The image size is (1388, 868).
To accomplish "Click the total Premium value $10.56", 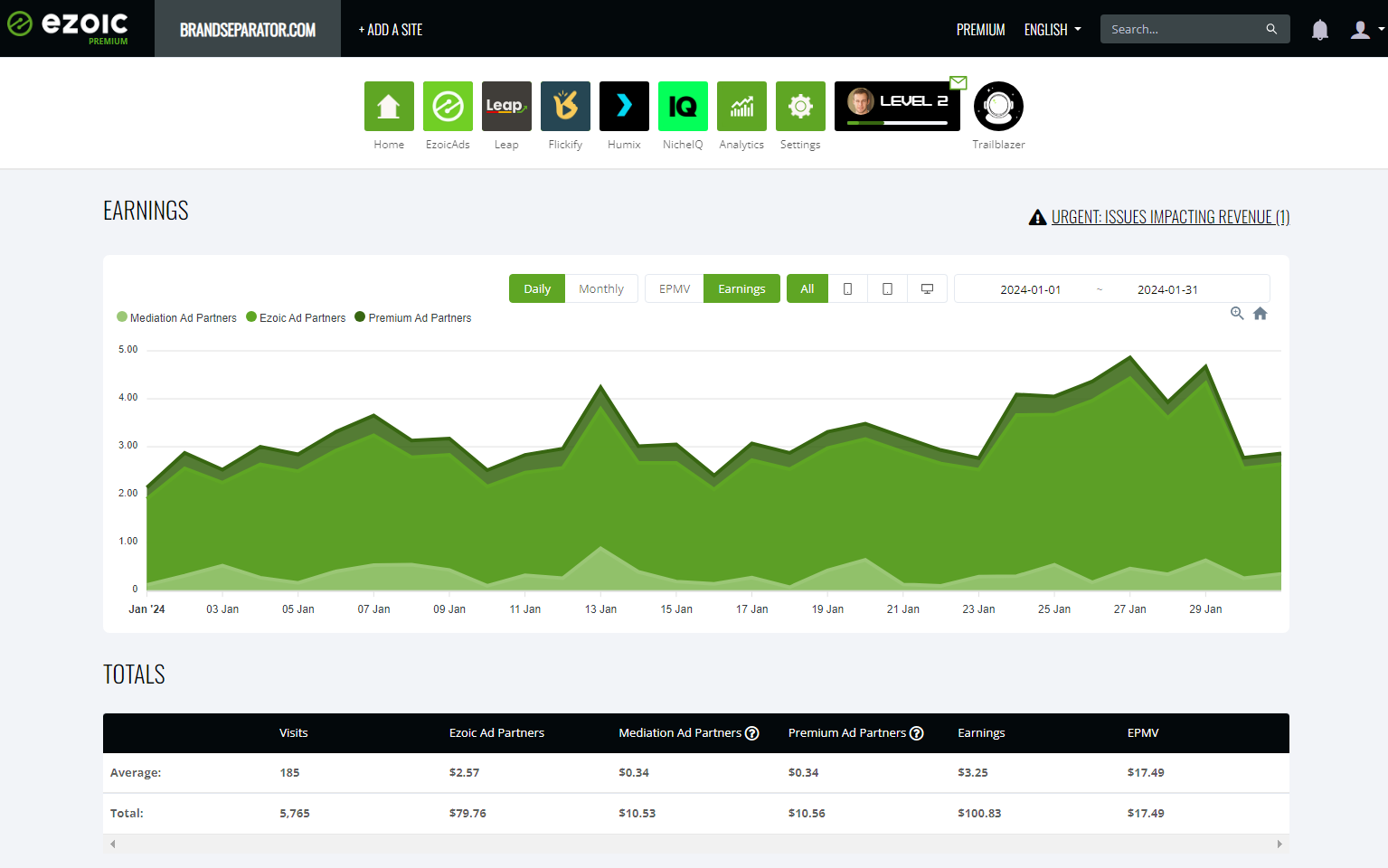I will point(807,813).
